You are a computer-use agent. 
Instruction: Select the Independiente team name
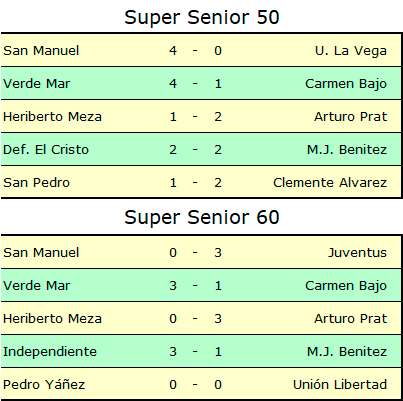[50, 351]
